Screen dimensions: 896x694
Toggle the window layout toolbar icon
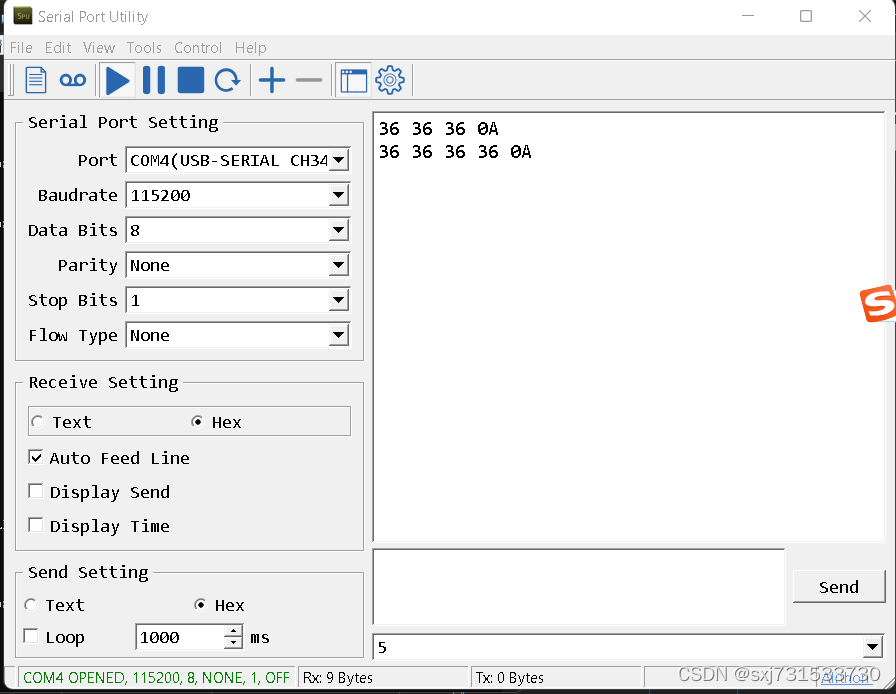(x=354, y=80)
